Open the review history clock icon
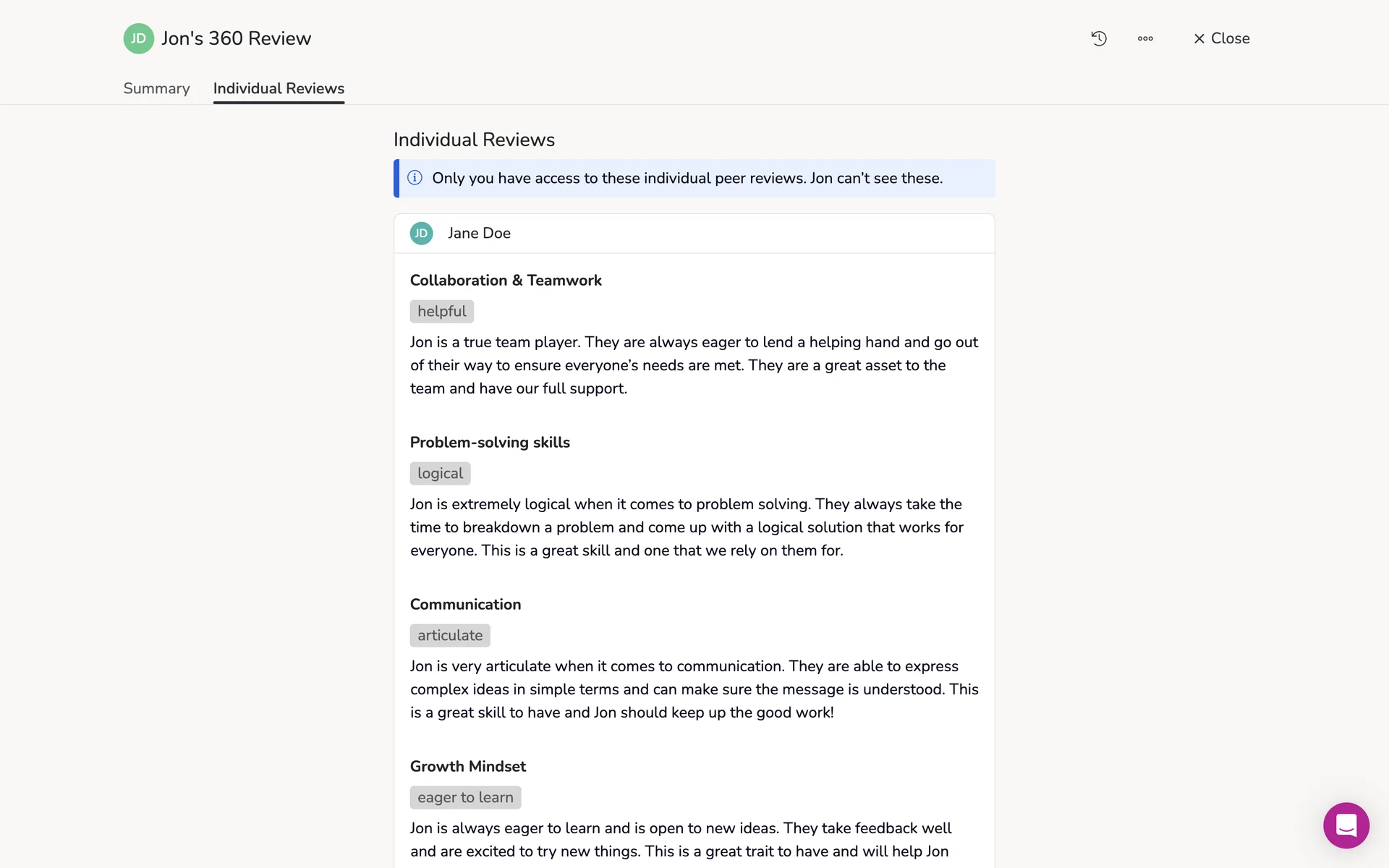The width and height of the screenshot is (1389, 868). point(1098,38)
